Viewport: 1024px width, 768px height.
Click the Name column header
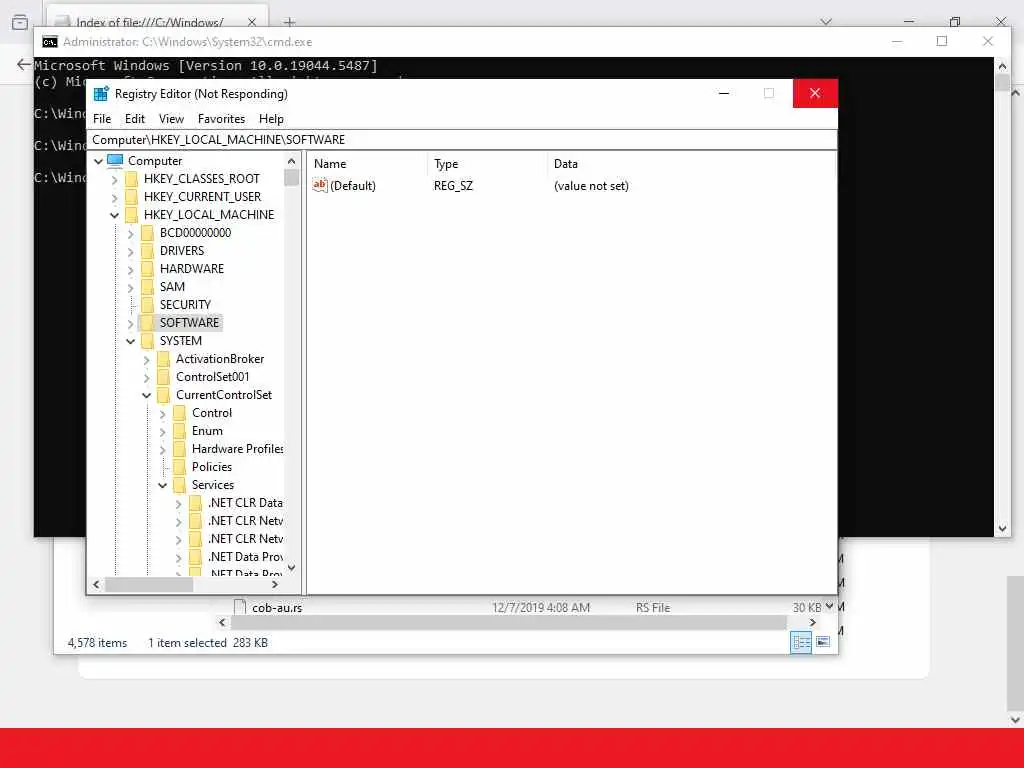tap(368, 164)
